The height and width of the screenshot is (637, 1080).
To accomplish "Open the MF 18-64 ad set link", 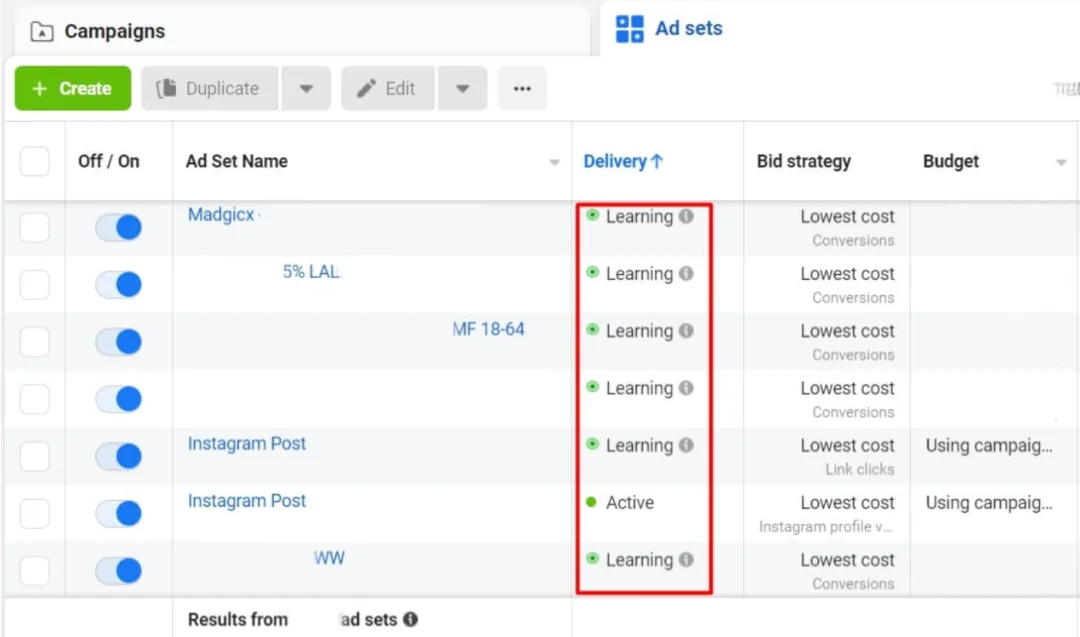I will click(488, 329).
